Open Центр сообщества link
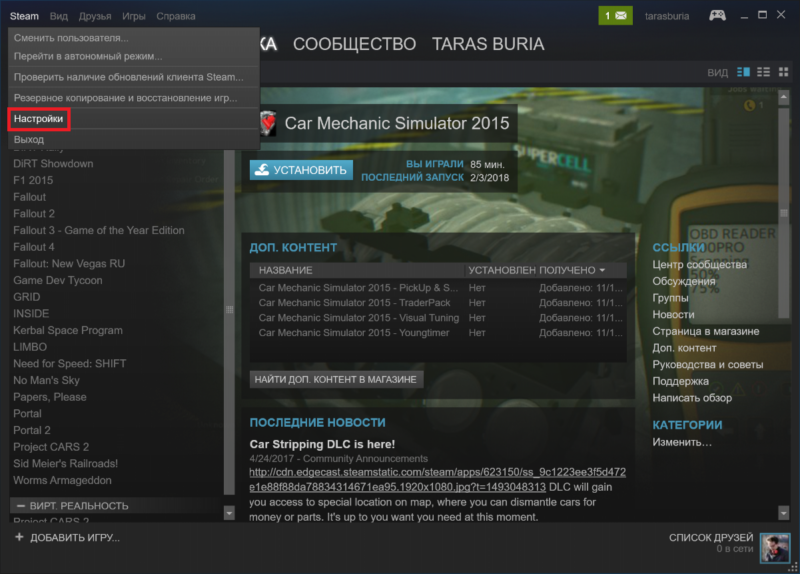Image resolution: width=800 pixels, height=574 pixels. (699, 264)
